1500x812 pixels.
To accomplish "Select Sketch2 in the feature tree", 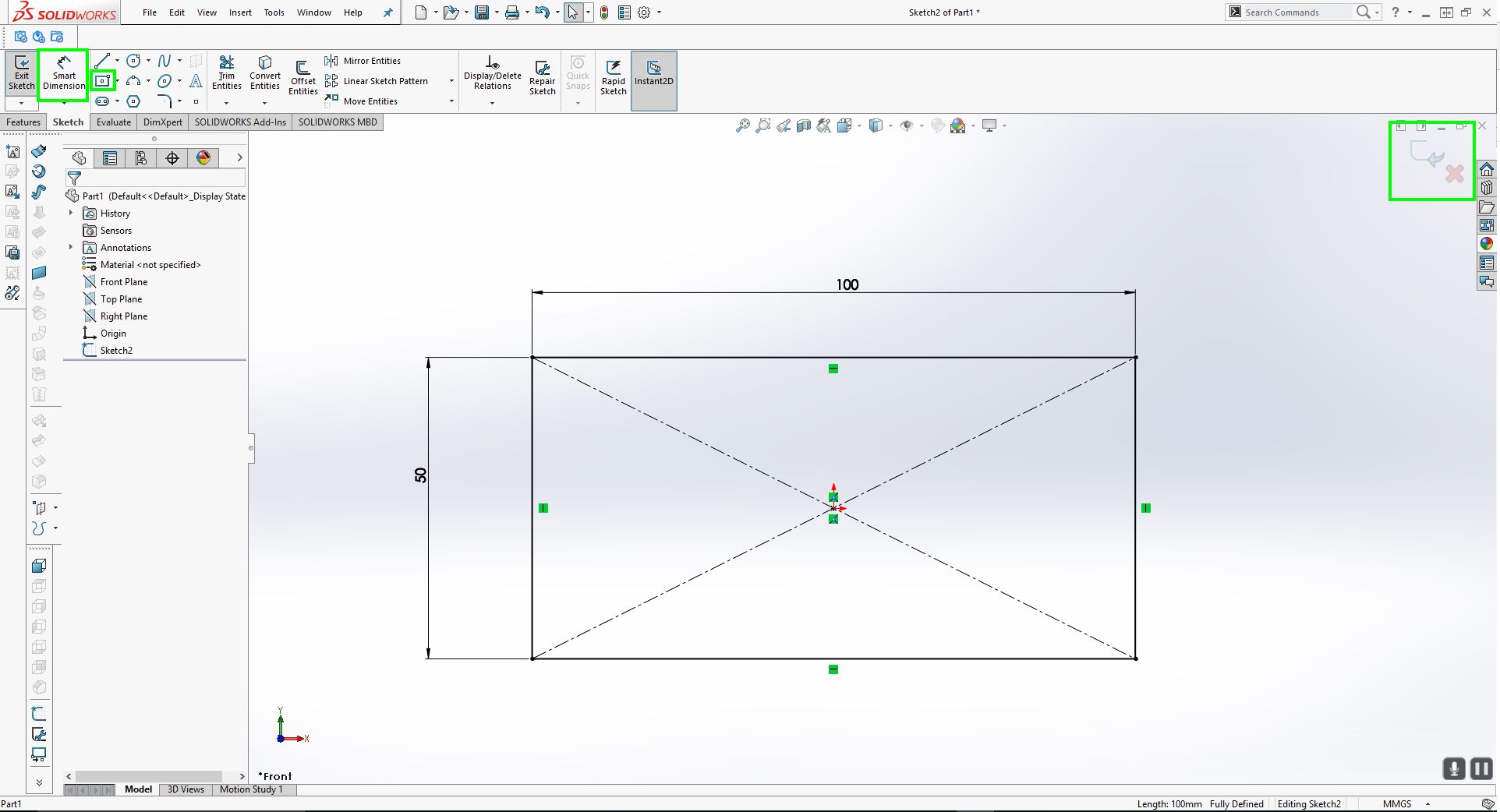I will (108, 351).
